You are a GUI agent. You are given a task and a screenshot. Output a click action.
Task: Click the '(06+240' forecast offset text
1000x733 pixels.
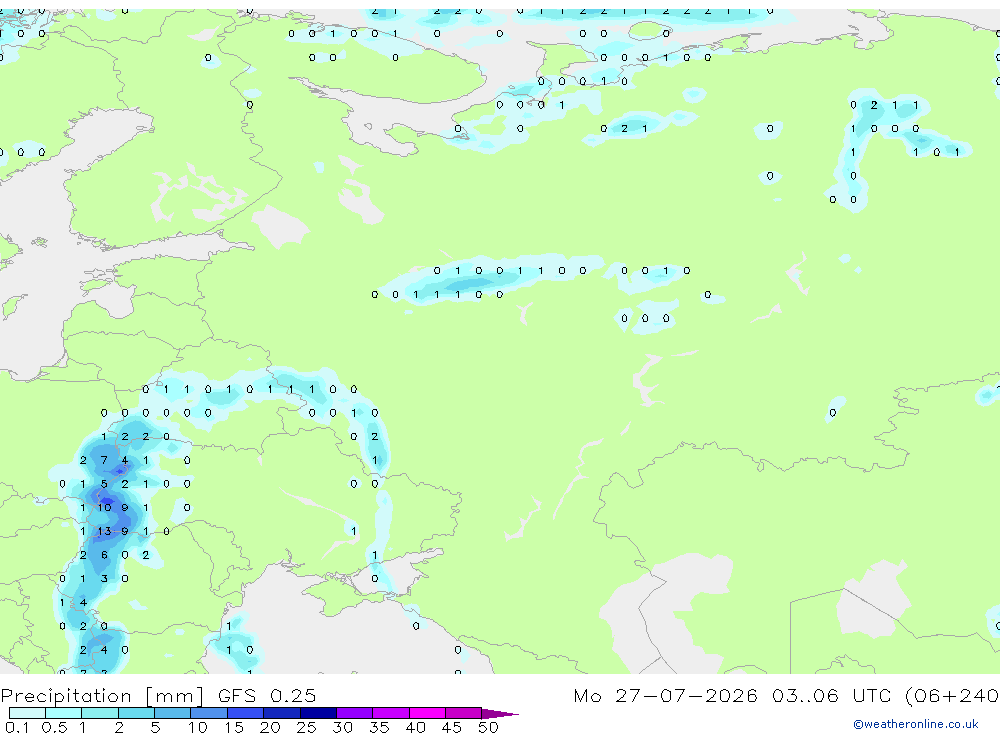pyautogui.click(x=952, y=696)
